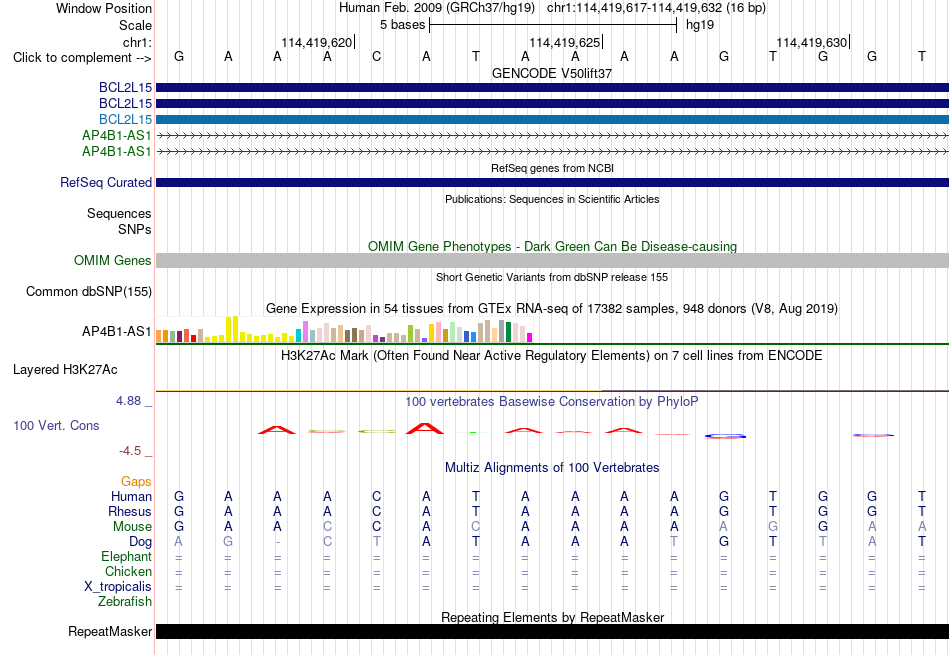
Task: Select the Zebrafish alignment row label
Action: [x=125, y=602]
